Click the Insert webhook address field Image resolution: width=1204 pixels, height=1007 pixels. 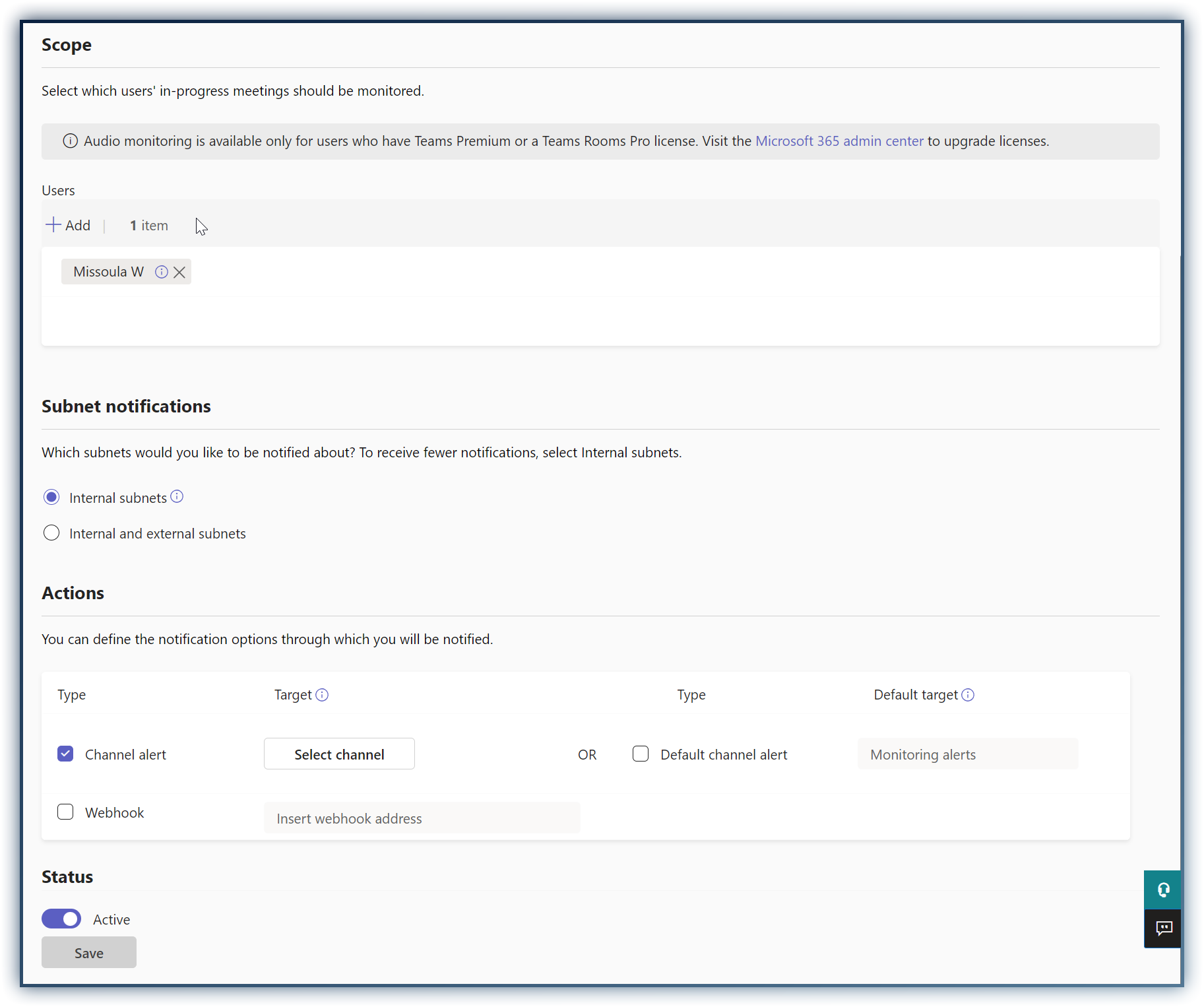(x=422, y=818)
